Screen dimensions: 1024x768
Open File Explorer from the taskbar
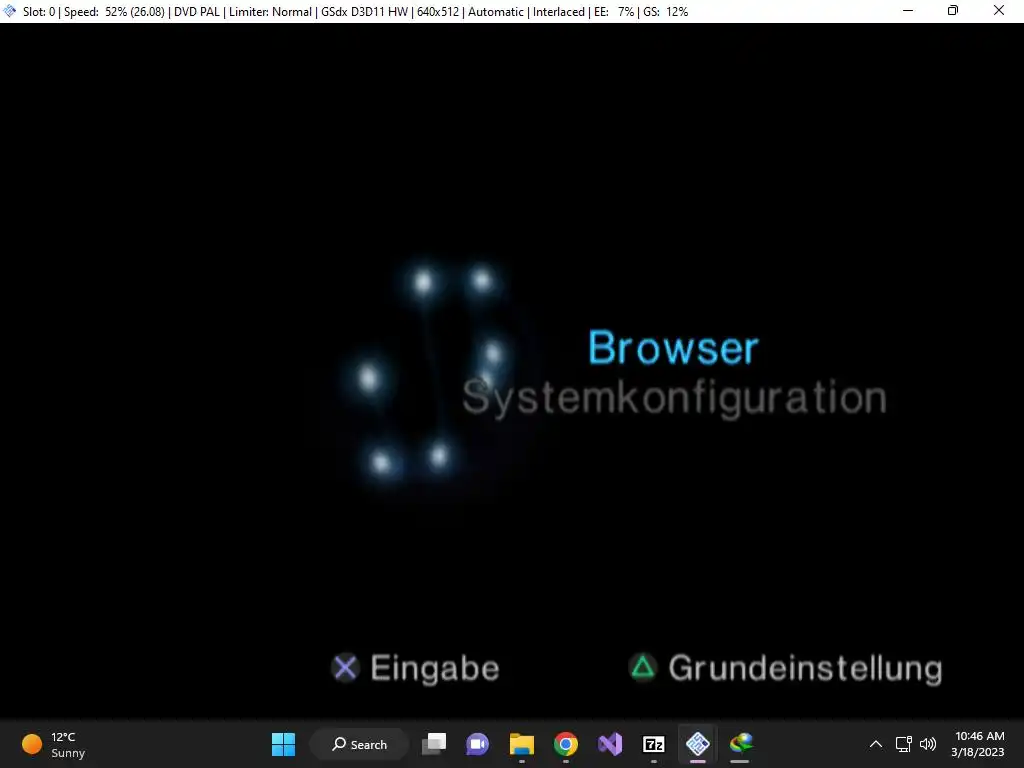tap(522, 744)
